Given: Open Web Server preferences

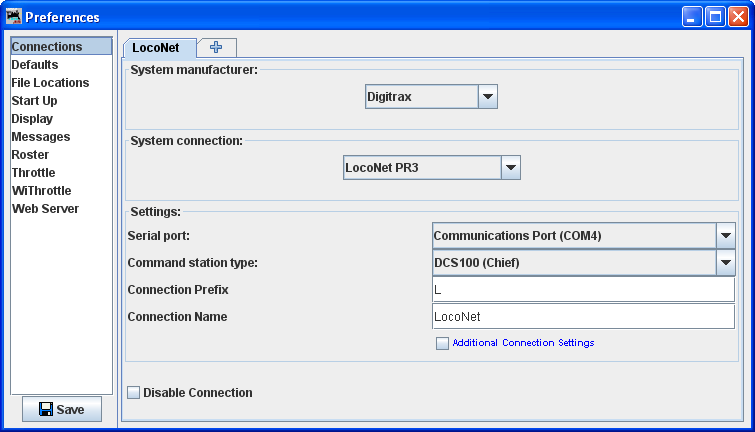Looking at the screenshot, I should (x=45, y=209).
